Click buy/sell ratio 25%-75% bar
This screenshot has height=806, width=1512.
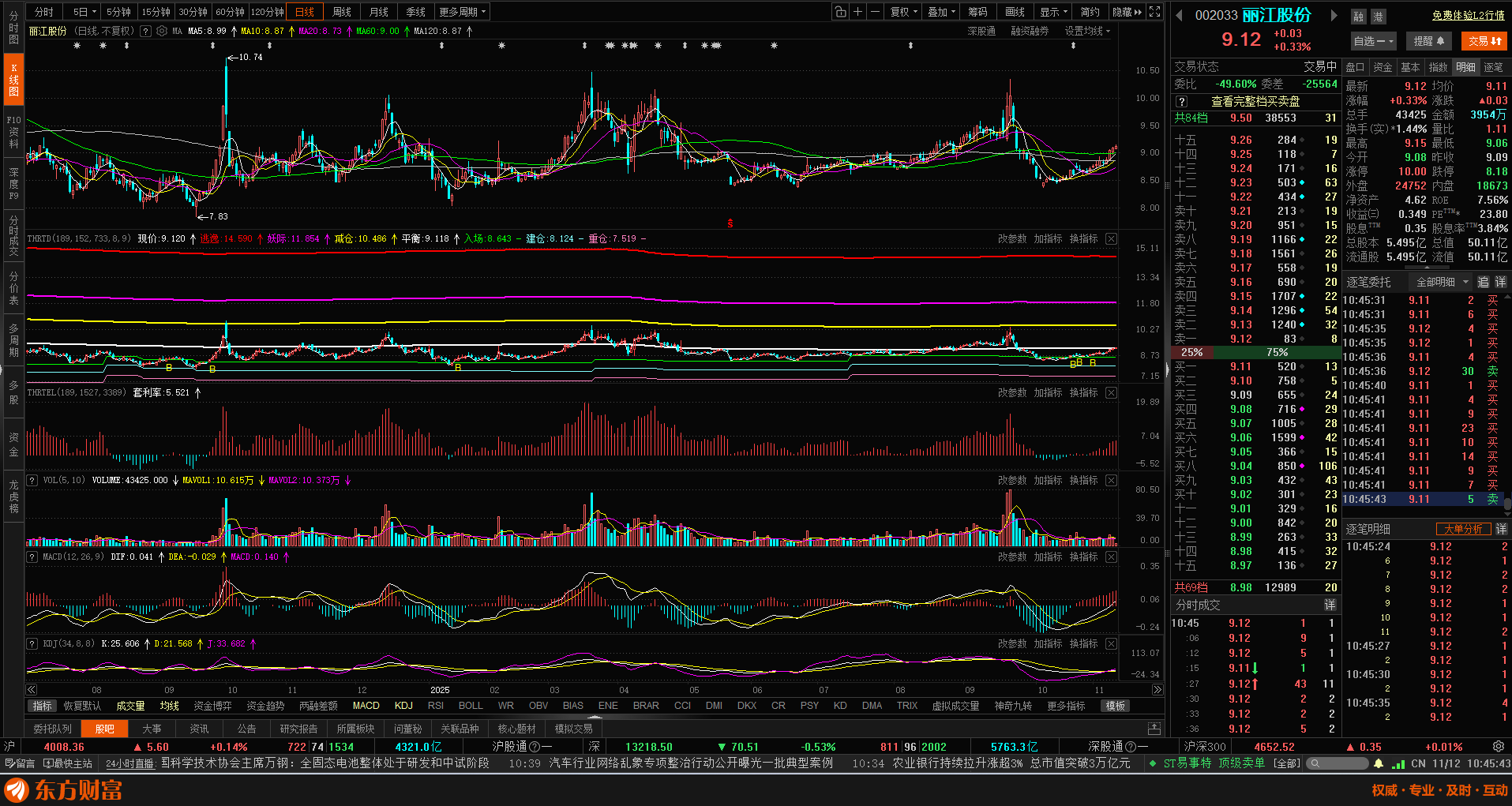click(1255, 352)
